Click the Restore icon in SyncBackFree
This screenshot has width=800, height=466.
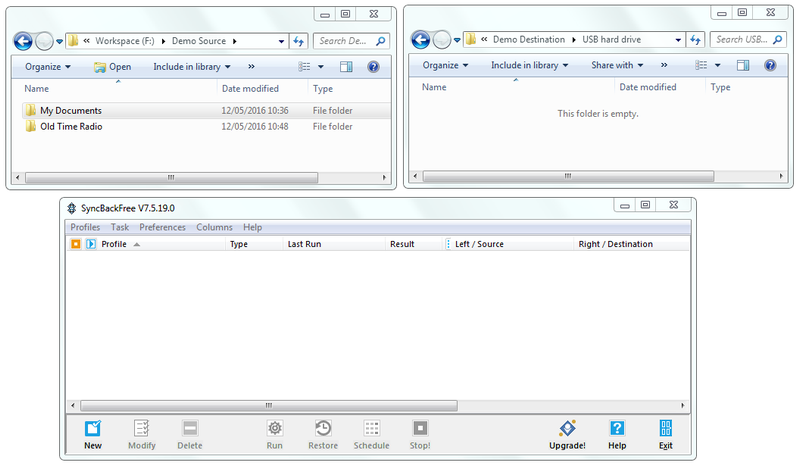coord(323,428)
